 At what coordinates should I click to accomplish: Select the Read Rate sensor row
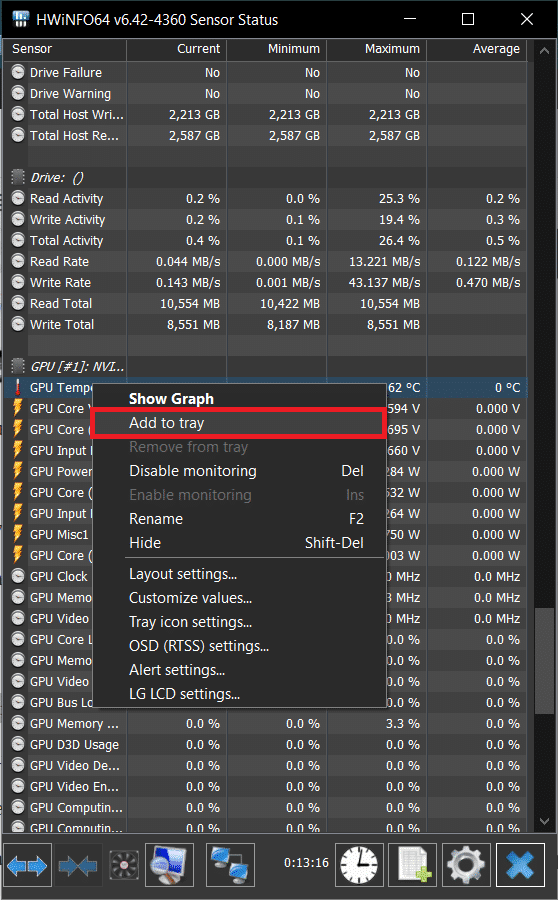pos(266,262)
